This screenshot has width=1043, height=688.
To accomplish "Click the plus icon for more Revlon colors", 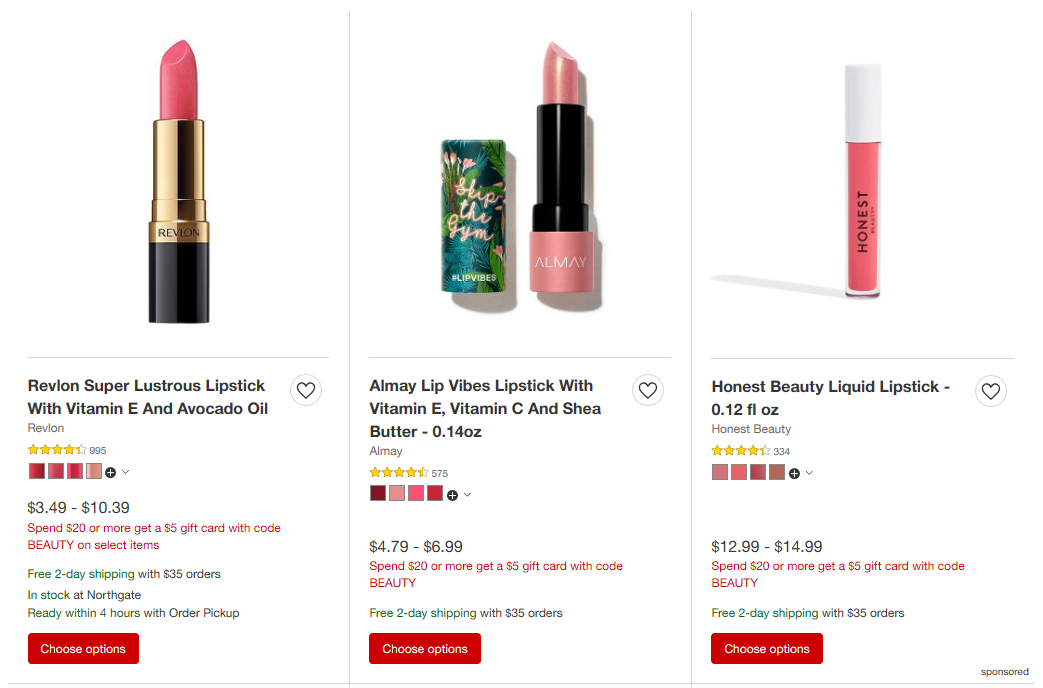I will (111, 472).
